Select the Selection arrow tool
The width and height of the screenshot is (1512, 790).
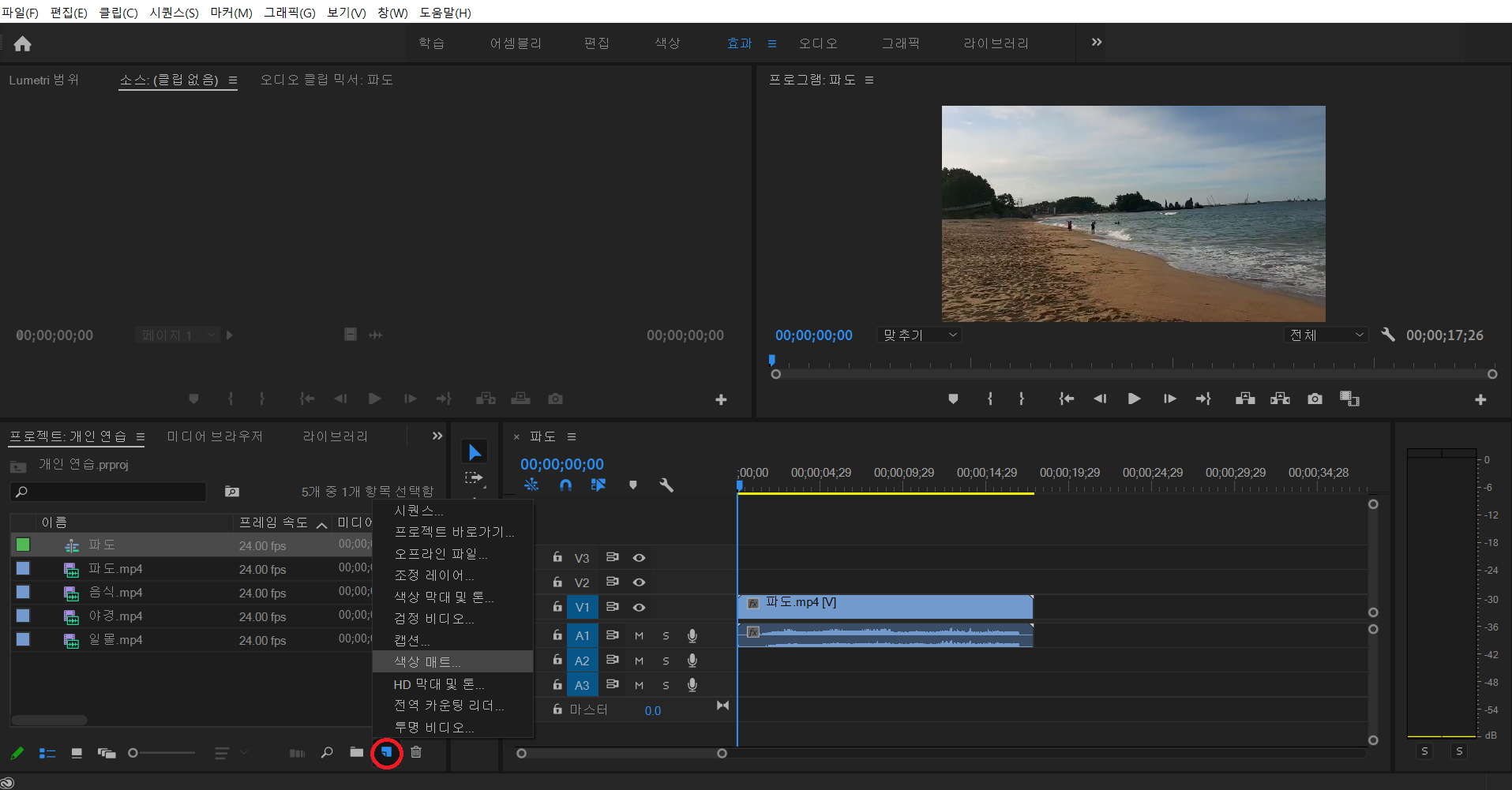point(475,452)
